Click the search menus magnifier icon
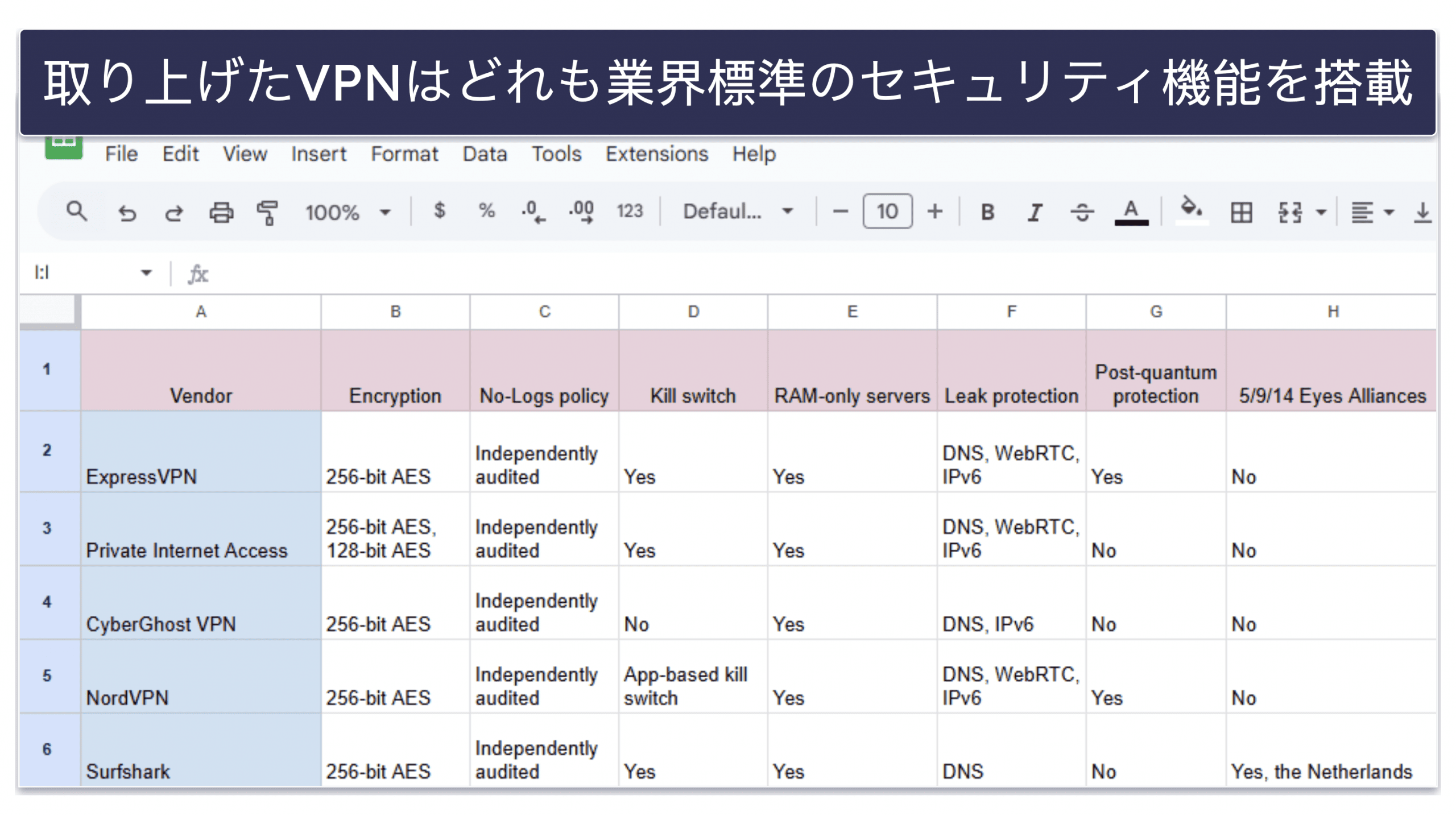The width and height of the screenshot is (1456, 816). coord(77,212)
